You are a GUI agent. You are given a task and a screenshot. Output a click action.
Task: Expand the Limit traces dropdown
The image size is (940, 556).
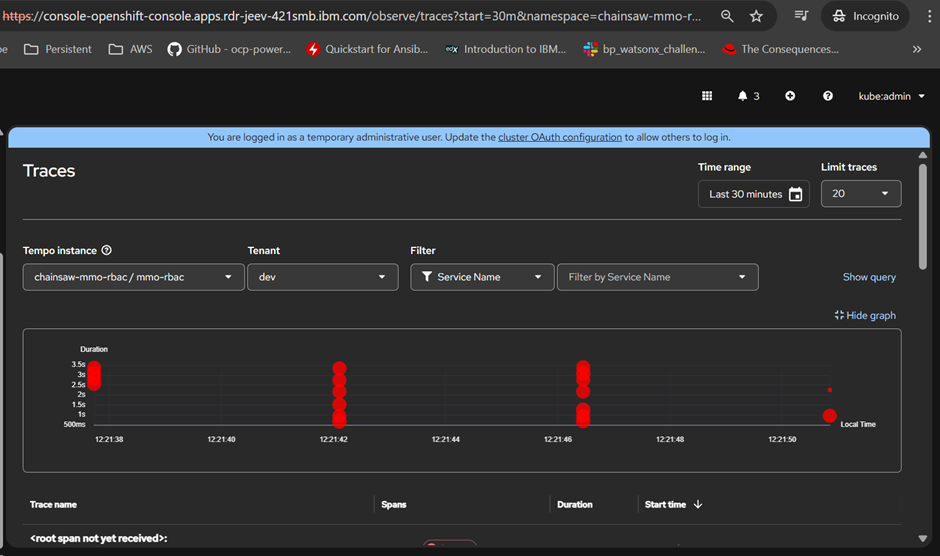click(x=860, y=194)
